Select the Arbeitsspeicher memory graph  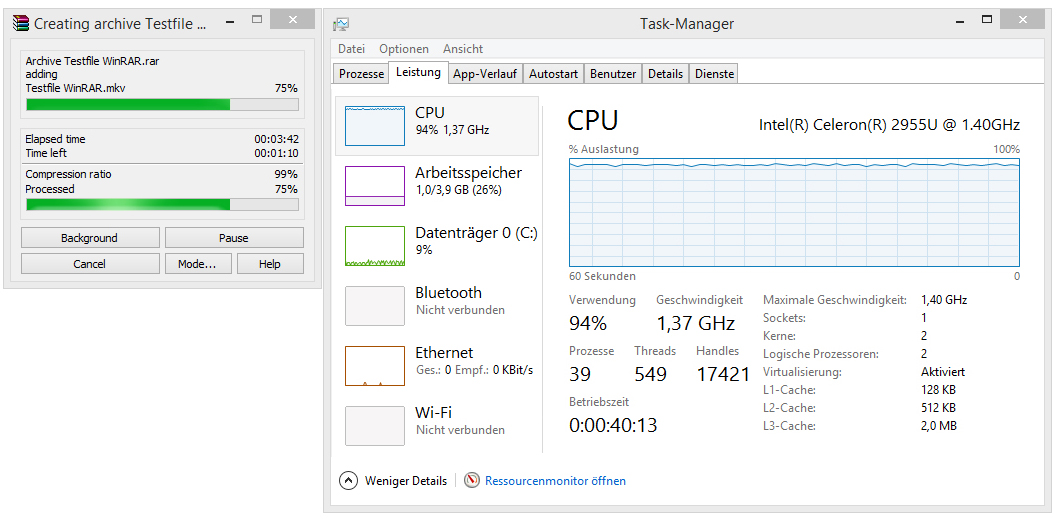tap(375, 186)
